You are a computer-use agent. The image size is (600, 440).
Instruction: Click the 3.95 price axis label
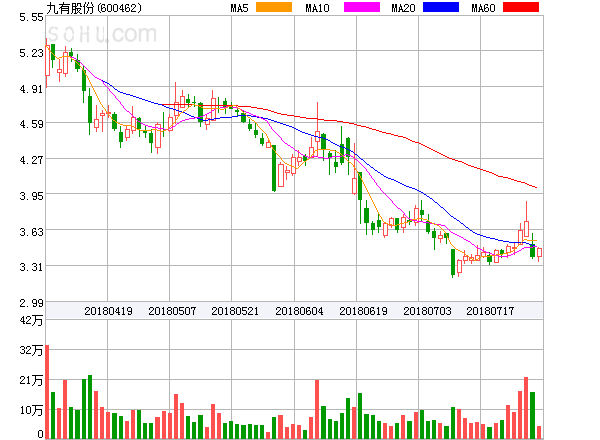[x=31, y=196]
